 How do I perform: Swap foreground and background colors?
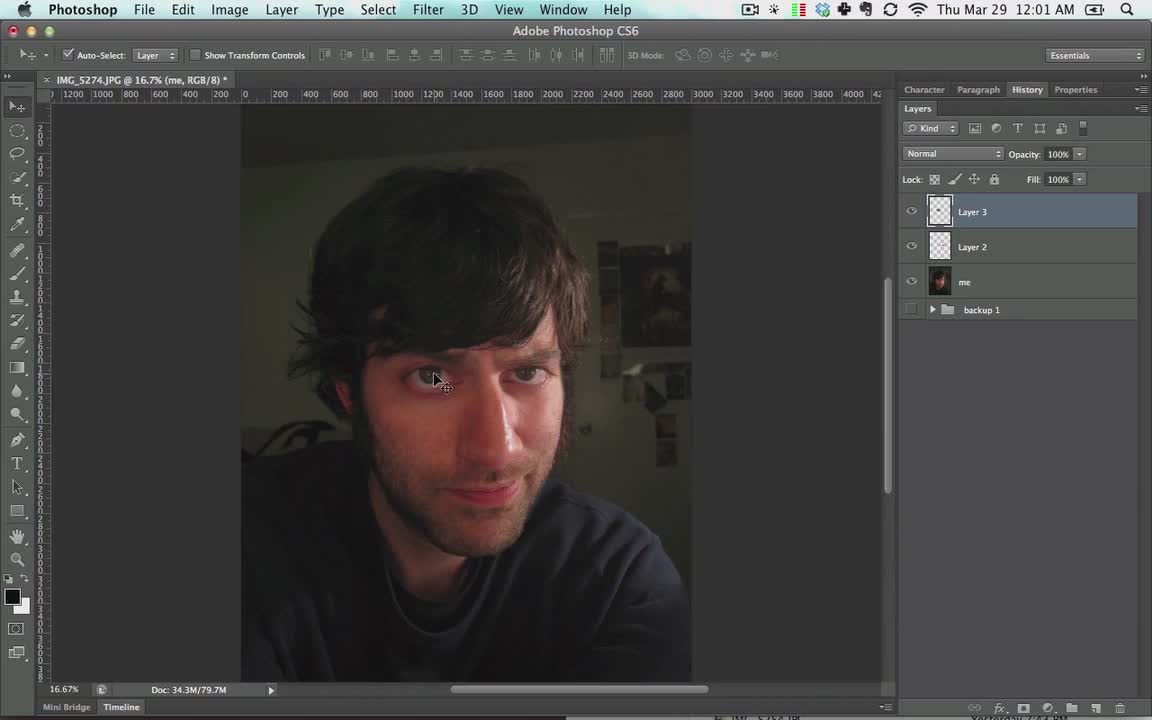(x=24, y=579)
